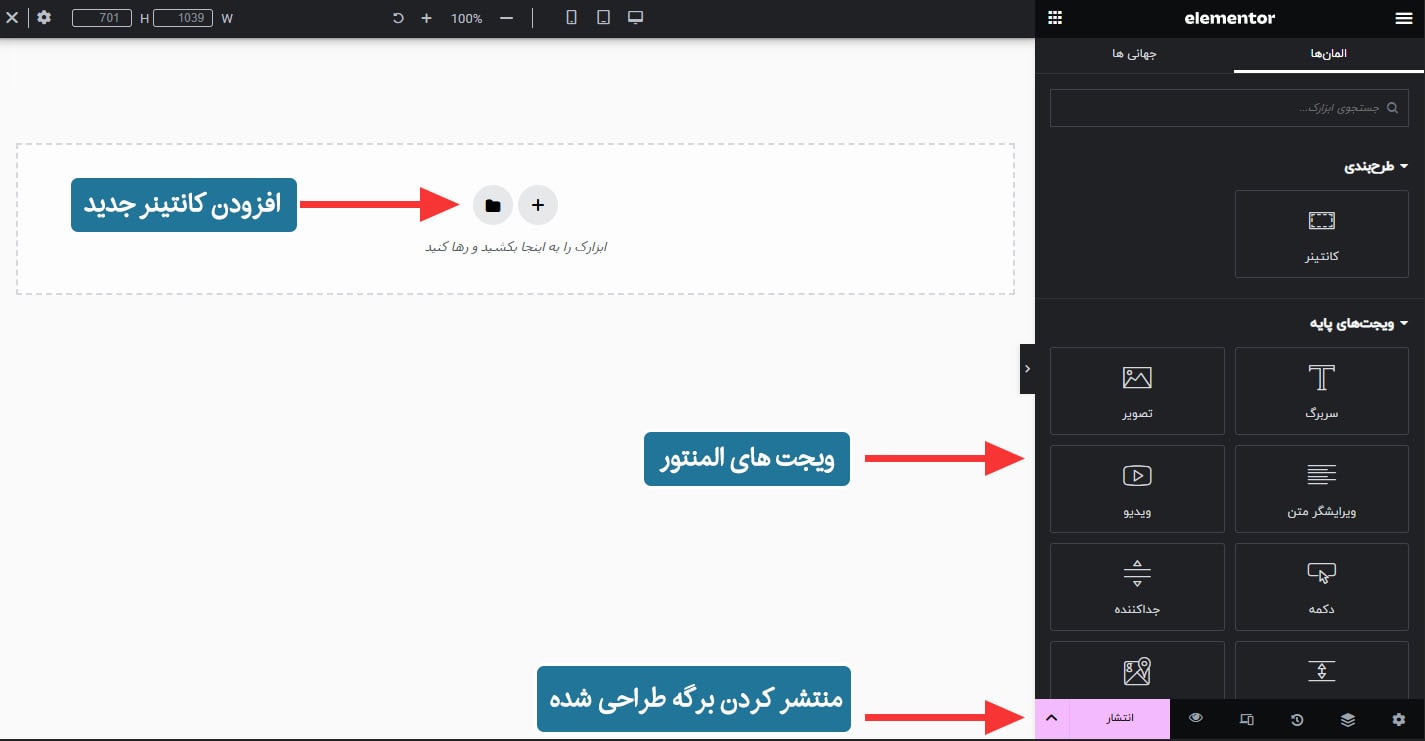1425x741 pixels.
Task: Open revision history icon
Action: coord(1297,719)
